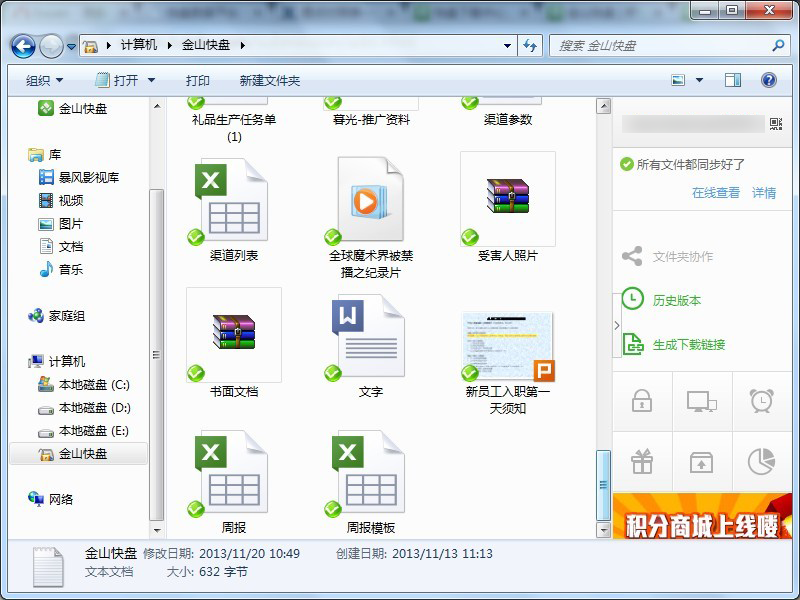Image resolution: width=800 pixels, height=600 pixels.
Task: Click the Back navigation arrow
Action: 23,46
